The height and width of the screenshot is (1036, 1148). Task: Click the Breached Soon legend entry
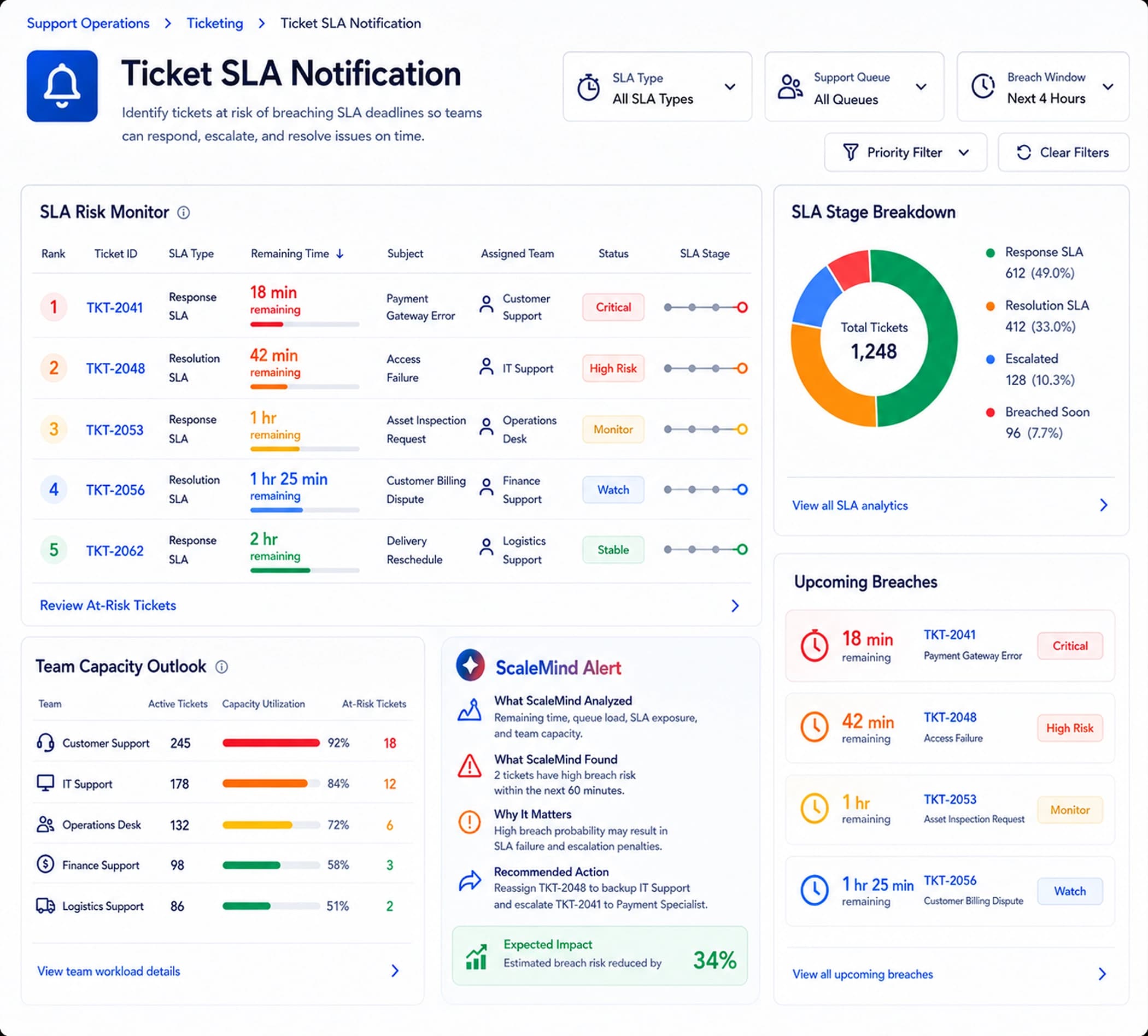[1038, 422]
